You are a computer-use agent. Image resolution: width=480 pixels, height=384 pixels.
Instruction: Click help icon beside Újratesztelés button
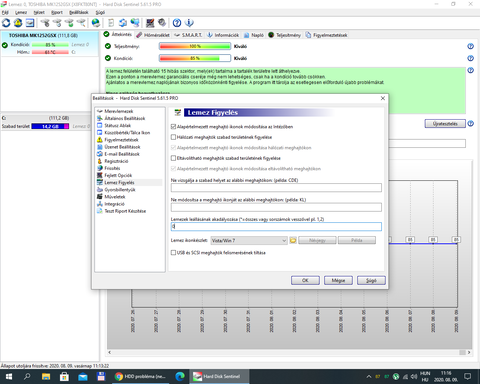pyautogui.click(x=470, y=124)
